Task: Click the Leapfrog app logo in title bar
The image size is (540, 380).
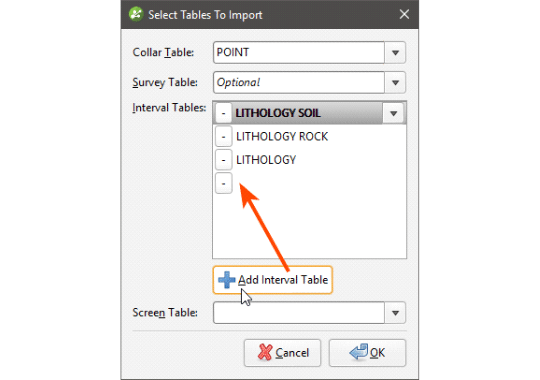Action: [136, 14]
